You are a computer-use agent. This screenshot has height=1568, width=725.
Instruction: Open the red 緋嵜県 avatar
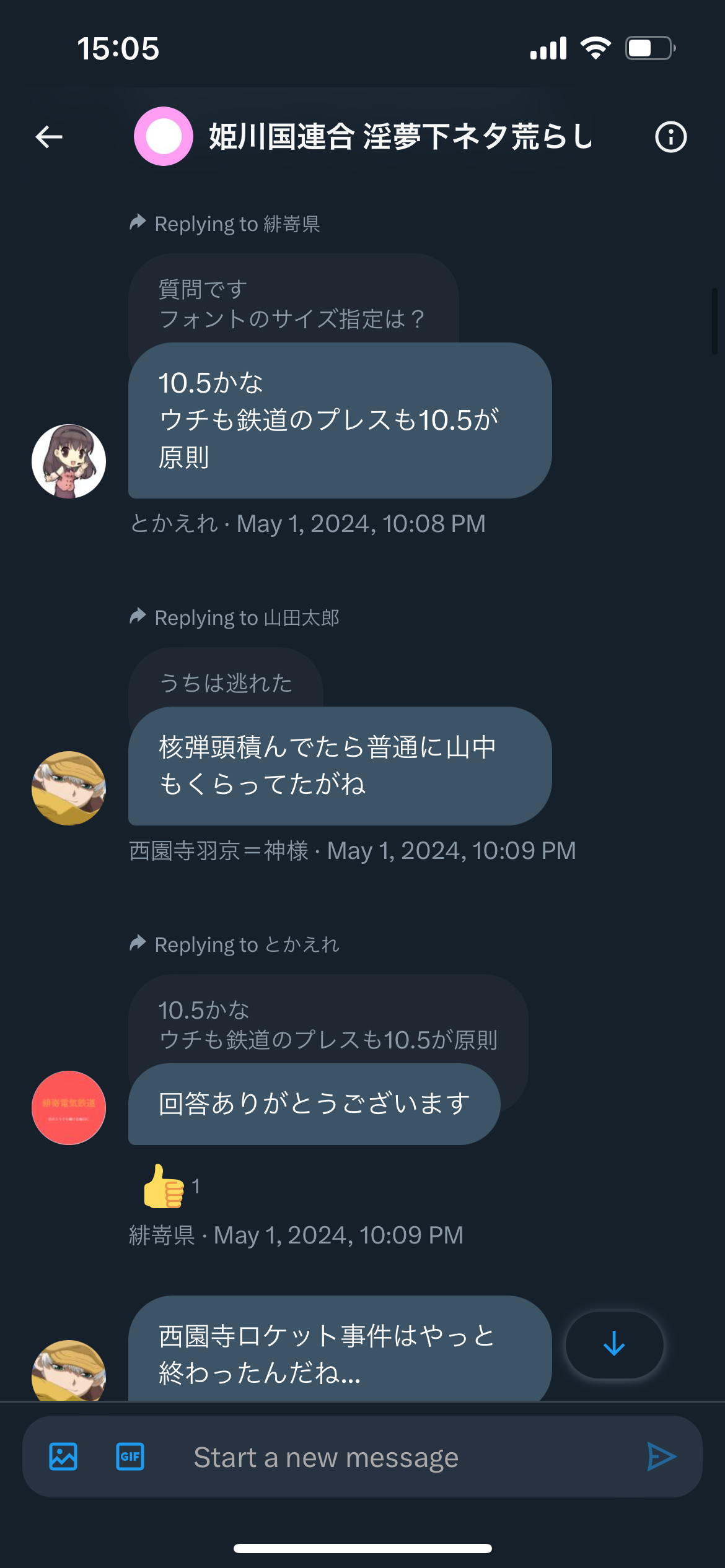(69, 1108)
